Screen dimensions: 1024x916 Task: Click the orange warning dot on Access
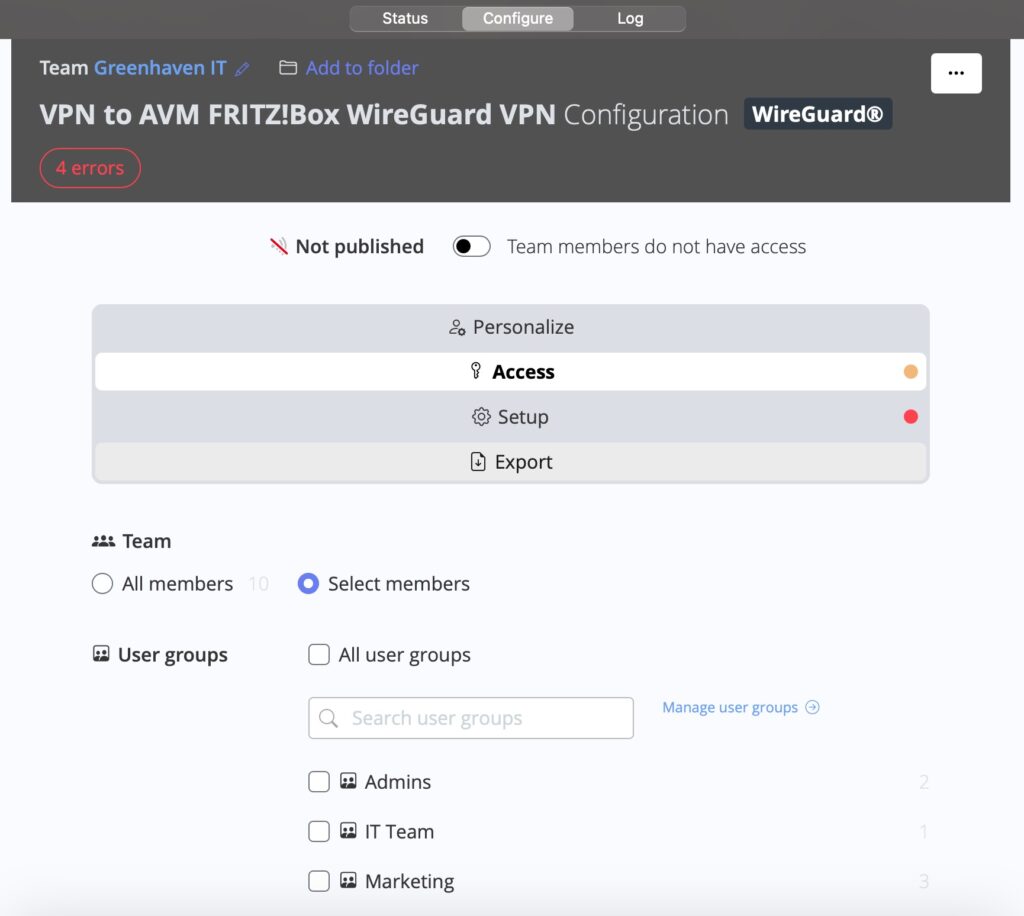pos(910,371)
